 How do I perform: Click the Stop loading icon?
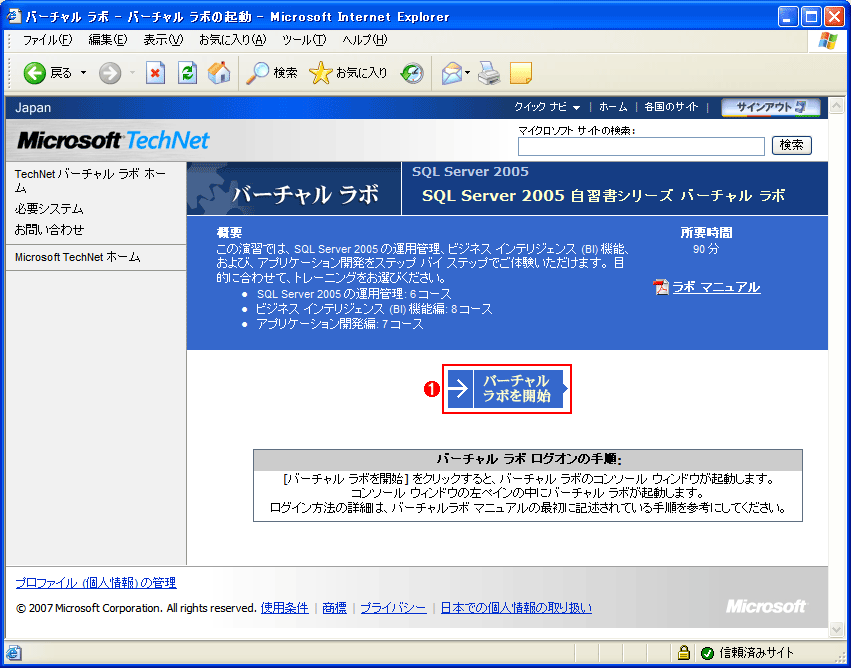(155, 73)
